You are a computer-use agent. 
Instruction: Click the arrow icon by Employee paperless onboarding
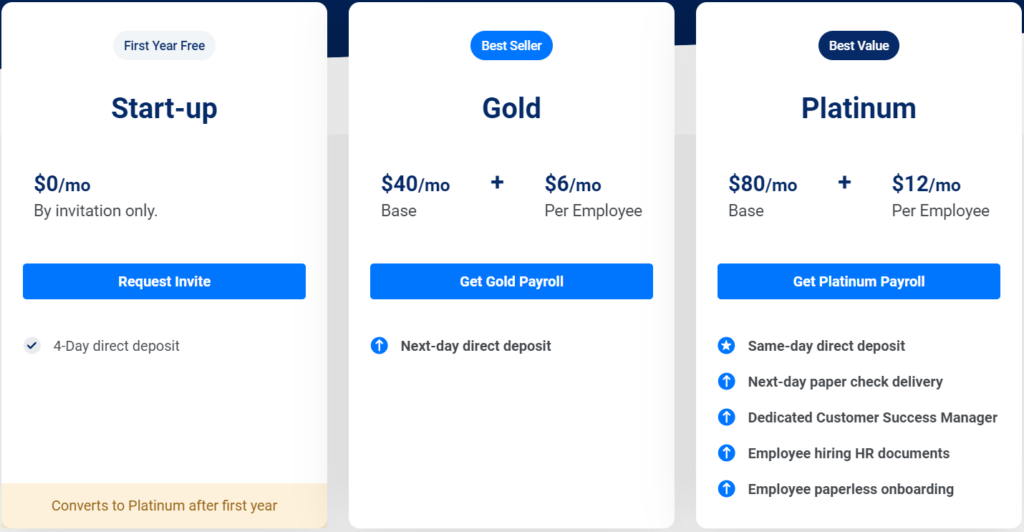[x=726, y=489]
